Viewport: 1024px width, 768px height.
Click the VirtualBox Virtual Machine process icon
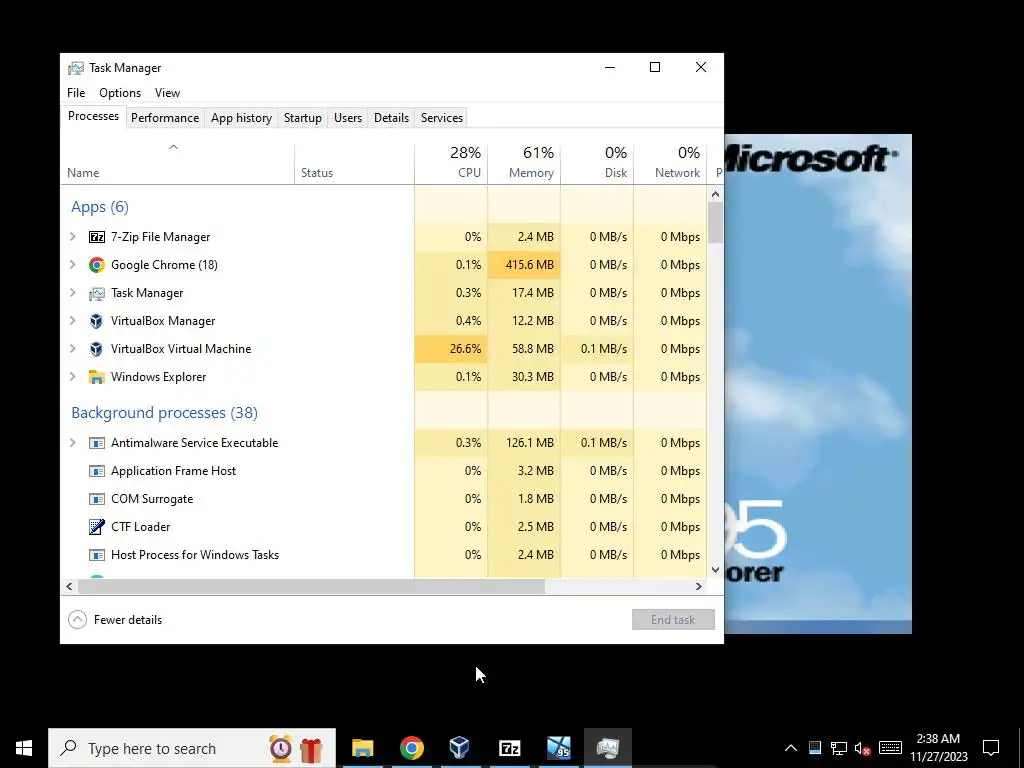[x=97, y=349]
